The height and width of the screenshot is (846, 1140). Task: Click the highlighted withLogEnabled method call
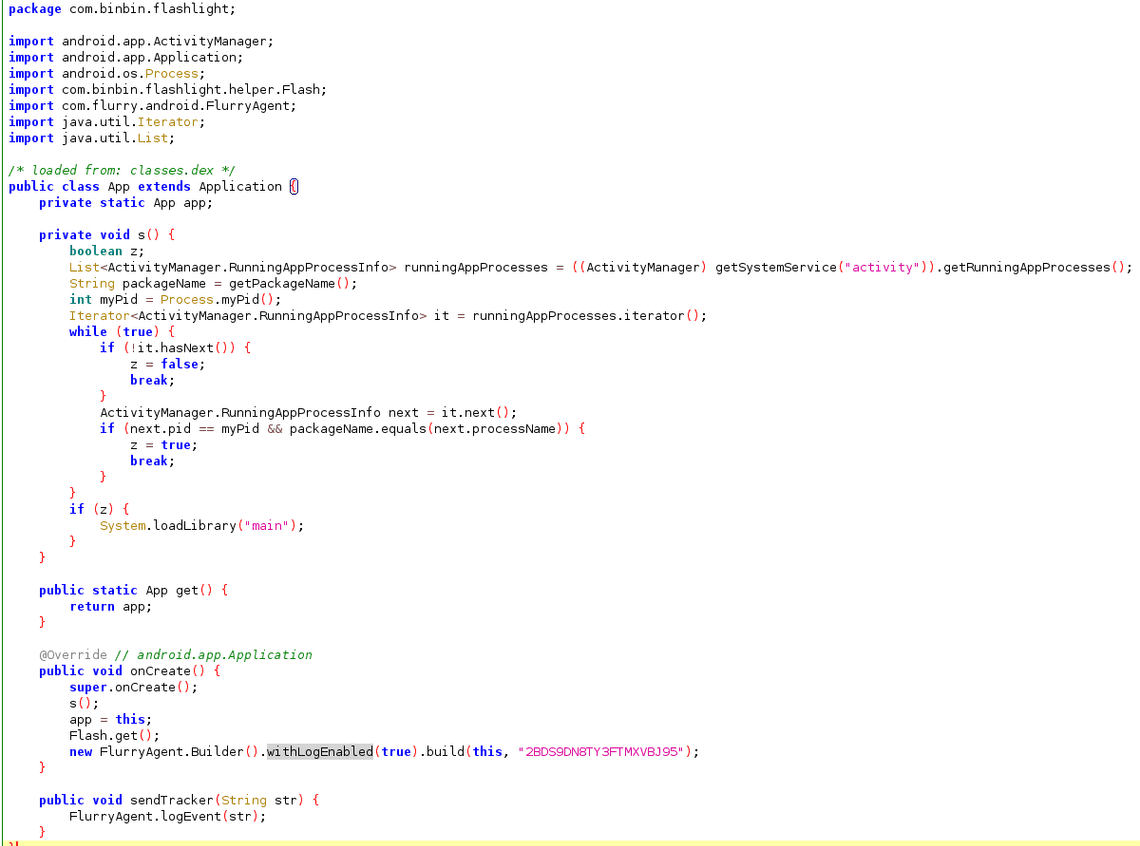320,751
